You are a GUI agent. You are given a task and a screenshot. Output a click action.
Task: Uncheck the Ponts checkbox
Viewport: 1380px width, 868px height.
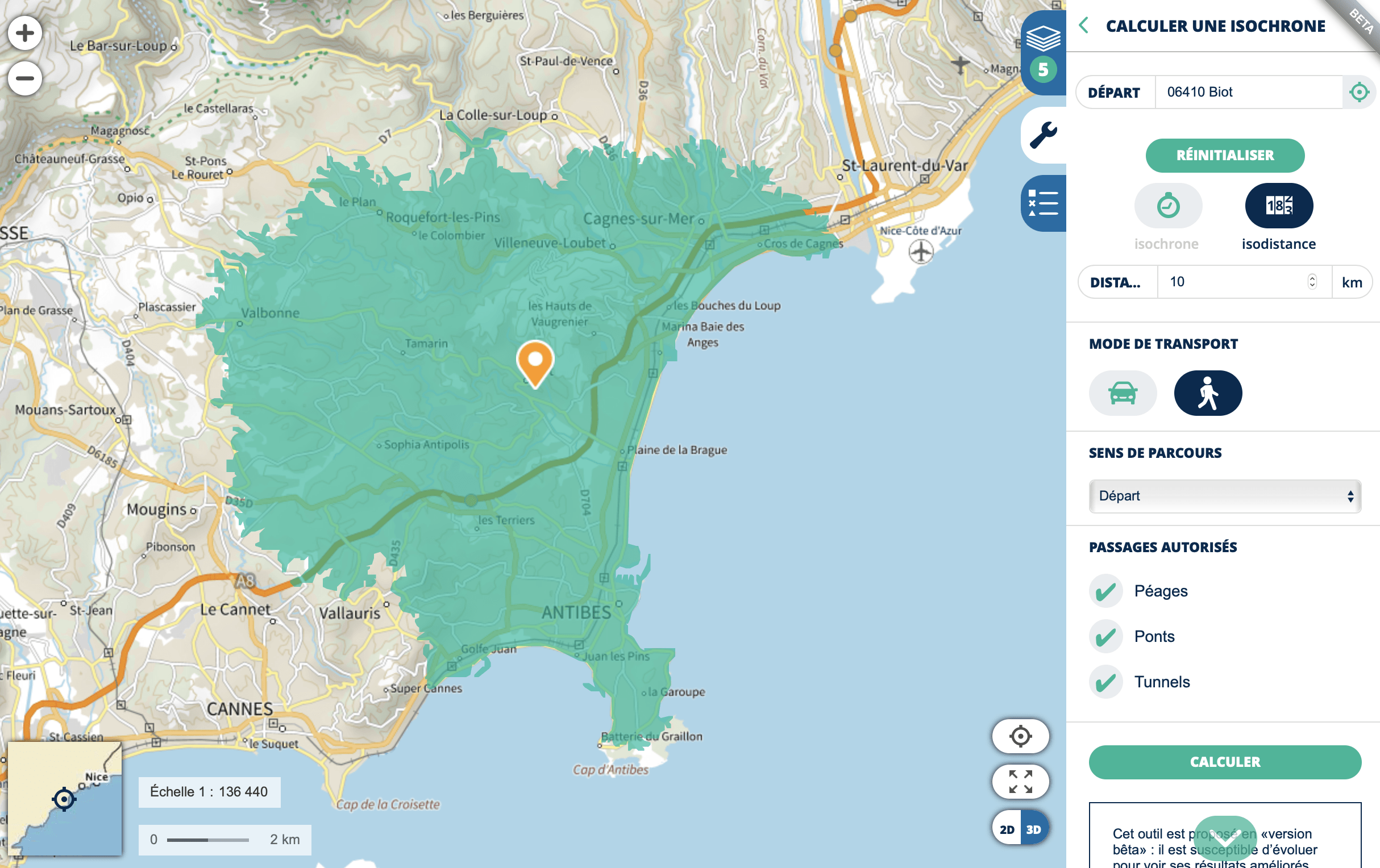(x=1105, y=637)
